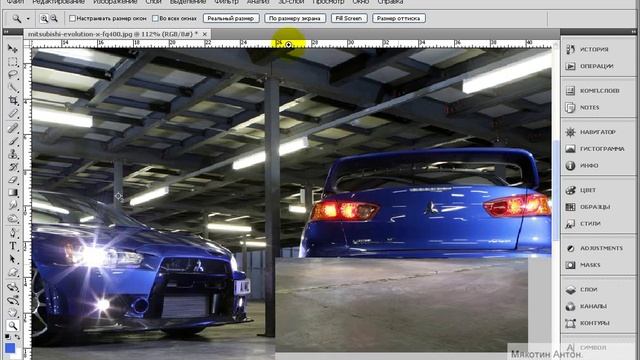Swap foreground and background colors
This screenshot has width=640, height=360.
pyautogui.click(x=17, y=337)
